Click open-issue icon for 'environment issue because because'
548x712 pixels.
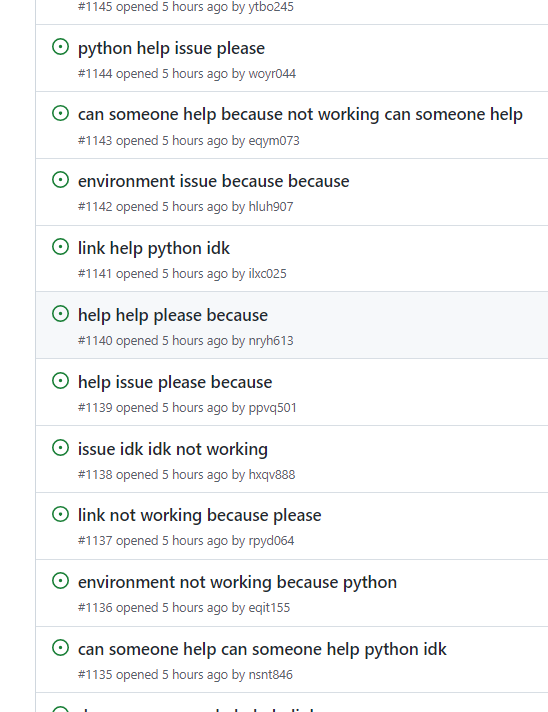tap(60, 180)
